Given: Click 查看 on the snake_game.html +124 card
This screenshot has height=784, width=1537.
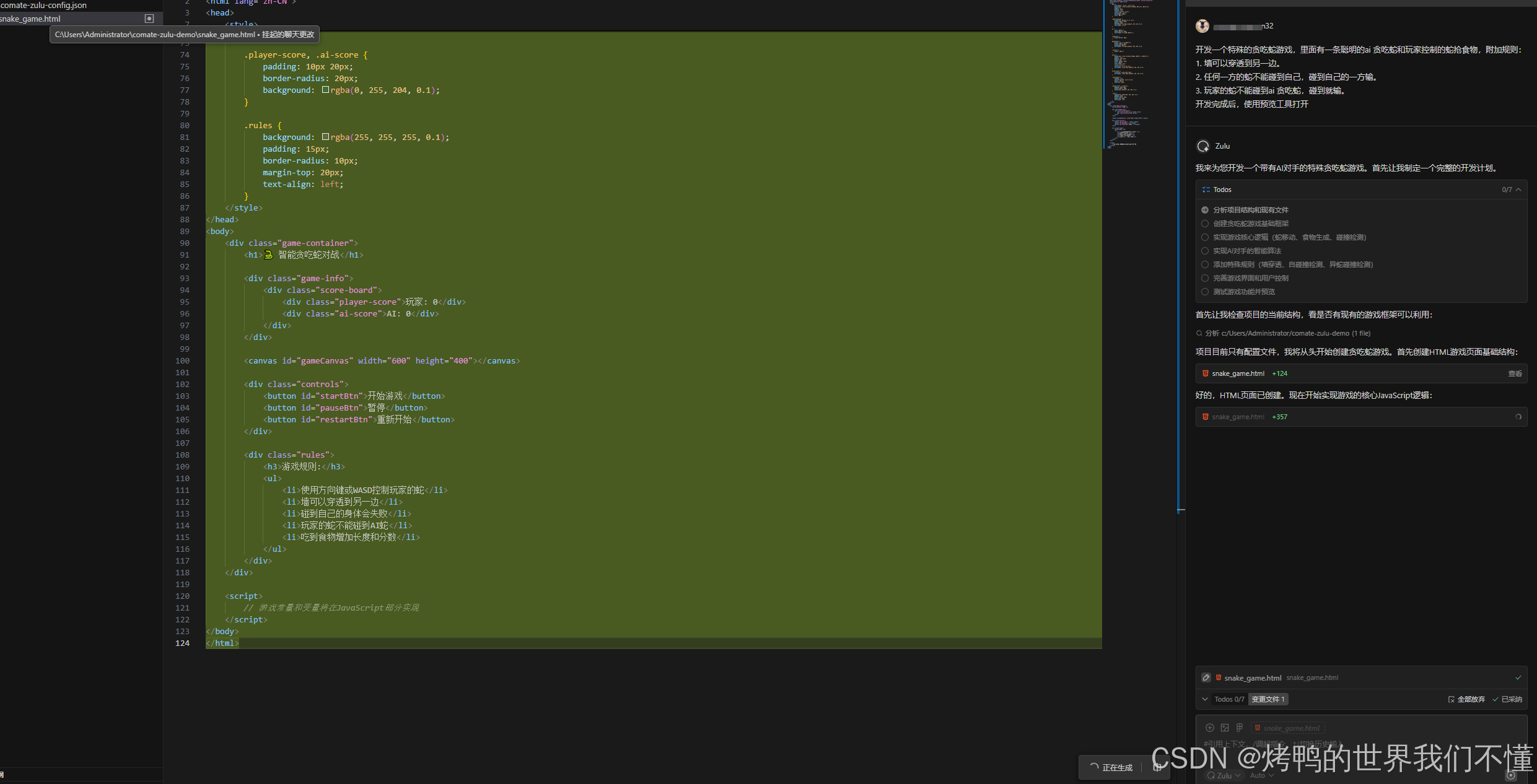Looking at the screenshot, I should click(x=1515, y=373).
